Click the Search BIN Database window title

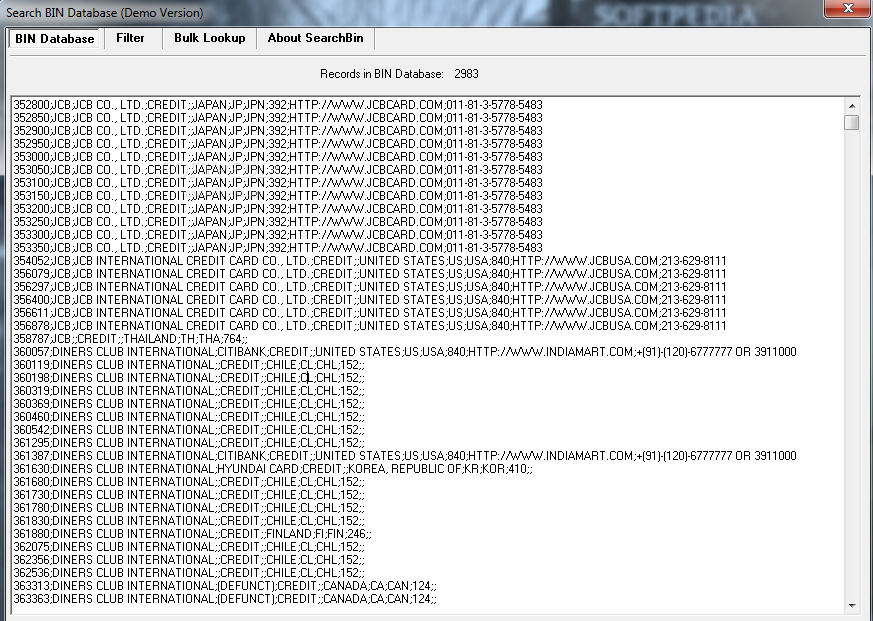tap(105, 12)
